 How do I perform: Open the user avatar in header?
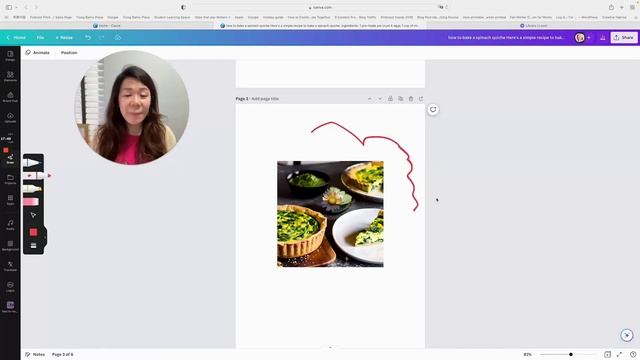[x=580, y=38]
